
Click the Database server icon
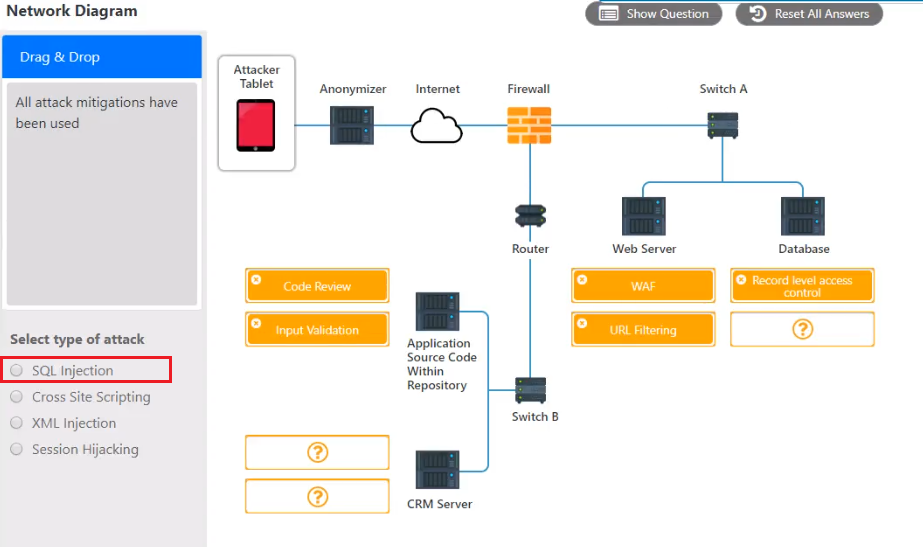pos(802,216)
